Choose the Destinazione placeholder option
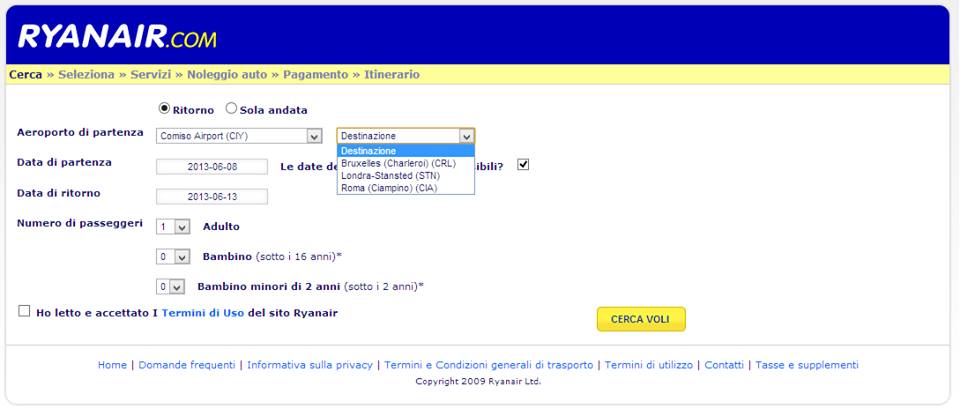The width and height of the screenshot is (960, 409). [x=405, y=151]
